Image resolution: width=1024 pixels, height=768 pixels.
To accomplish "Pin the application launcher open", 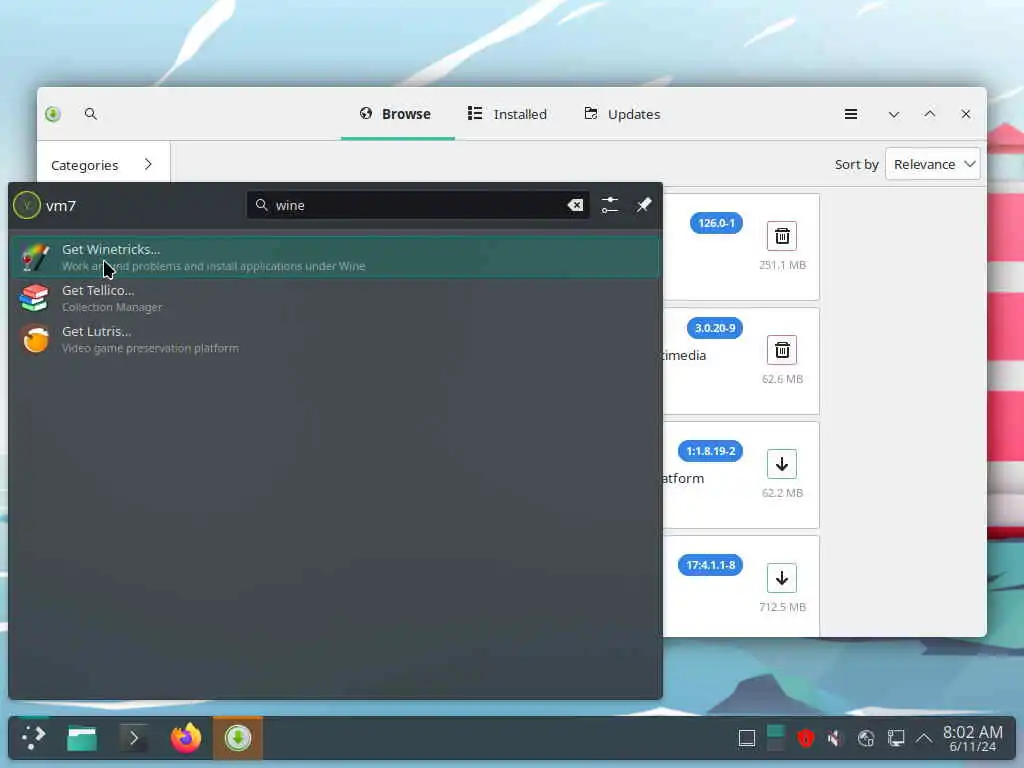I will coord(643,205).
